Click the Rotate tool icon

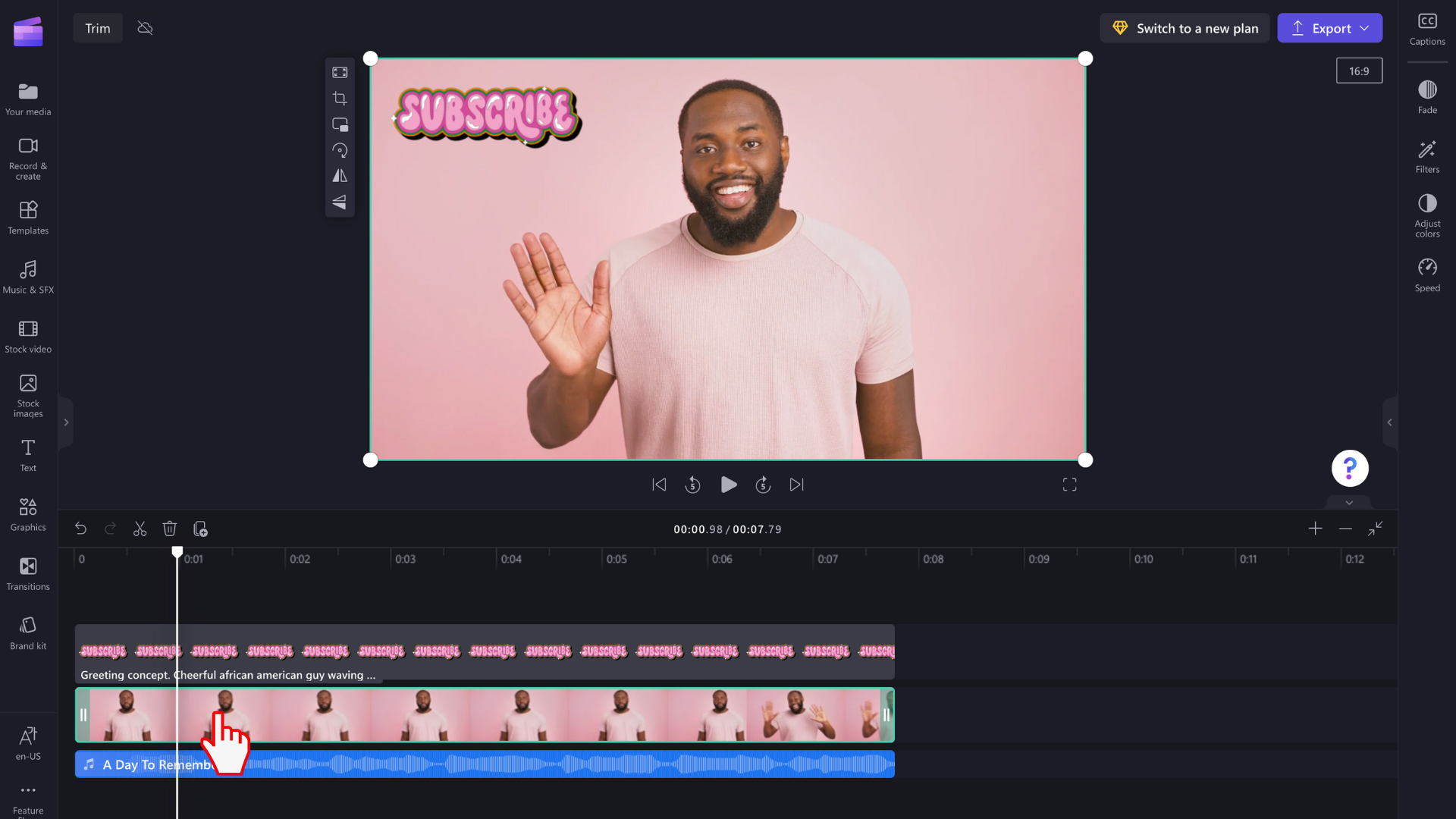pyautogui.click(x=339, y=150)
